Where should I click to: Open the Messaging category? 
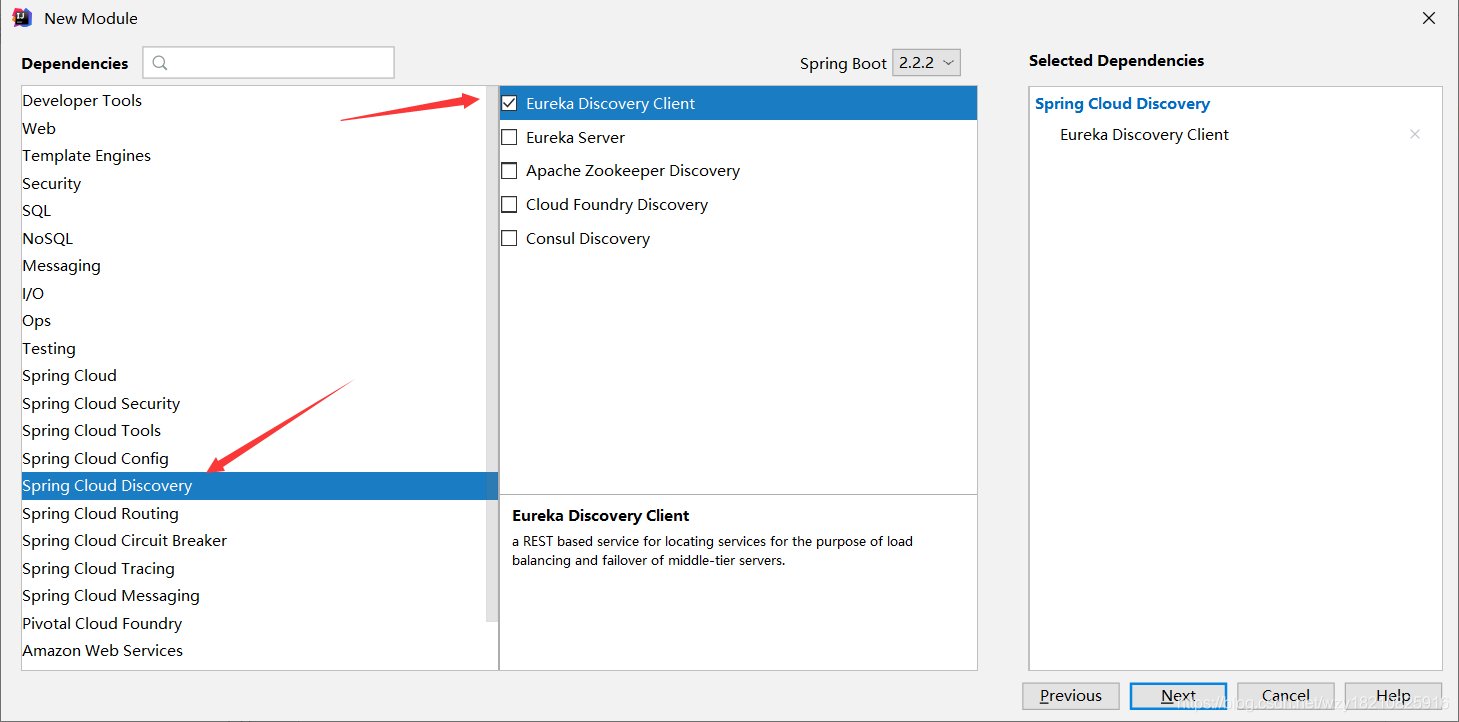click(x=254, y=265)
